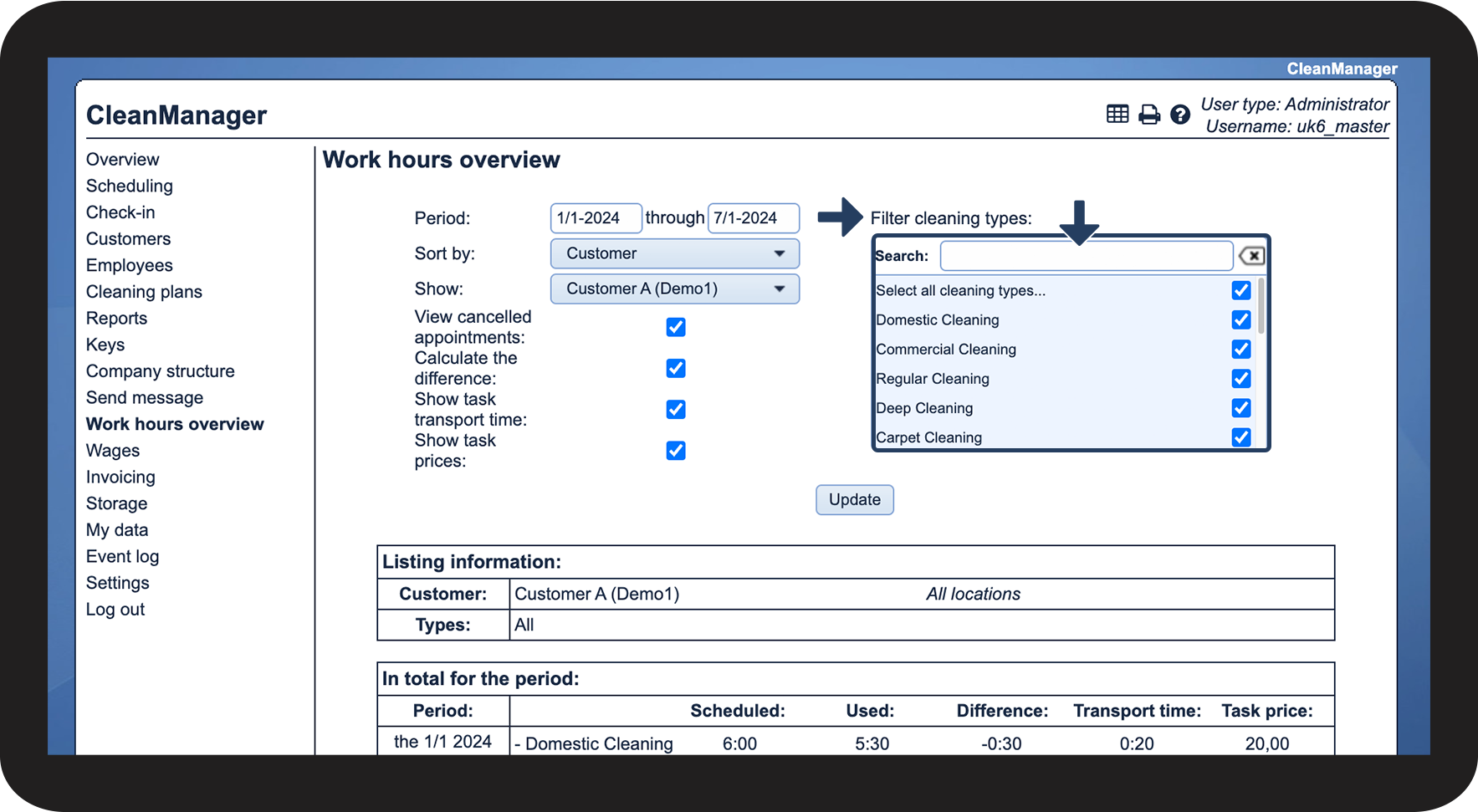Viewport: 1478px width, 812px height.
Task: Open Scheduling from the sidebar
Action: [x=130, y=186]
